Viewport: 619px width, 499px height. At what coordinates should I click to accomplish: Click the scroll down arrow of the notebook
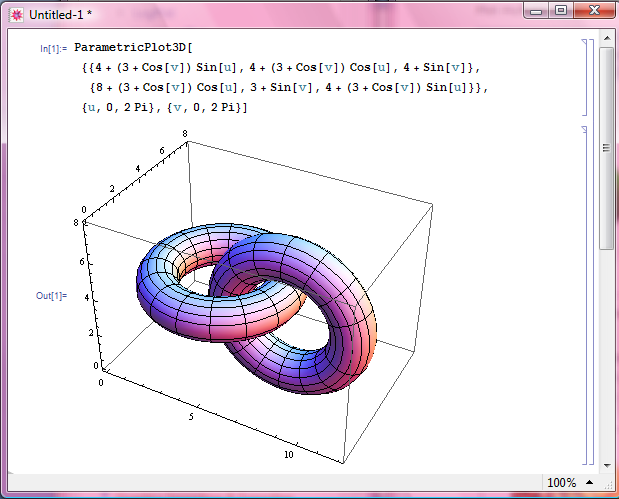(x=607, y=466)
